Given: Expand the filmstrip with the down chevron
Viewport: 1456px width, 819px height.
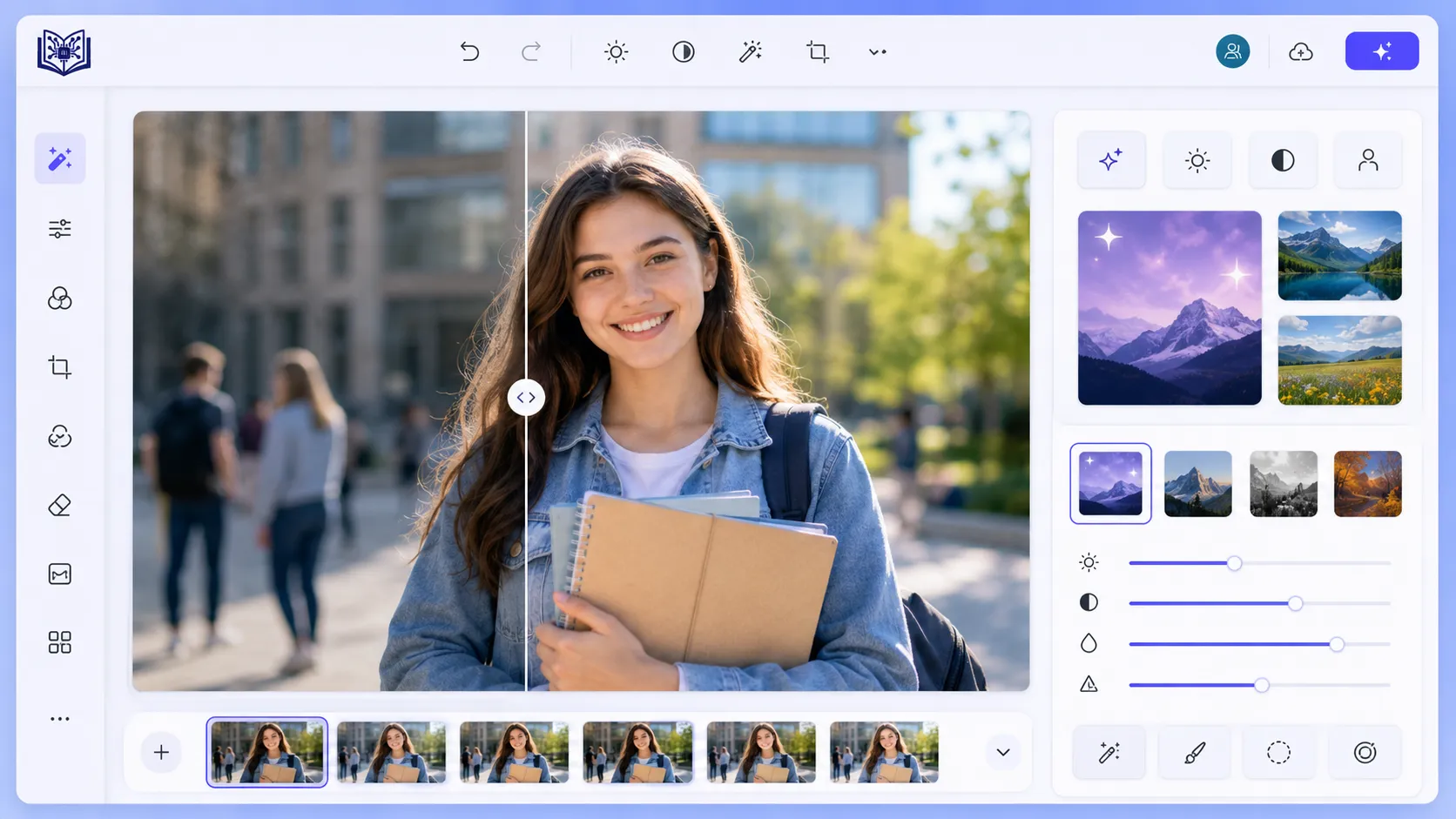Looking at the screenshot, I should [x=1003, y=753].
